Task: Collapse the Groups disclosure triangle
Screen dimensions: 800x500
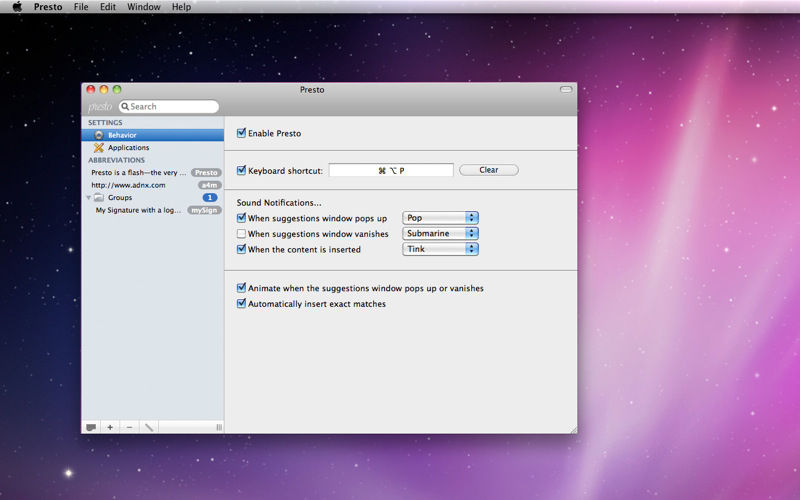Action: [89, 197]
